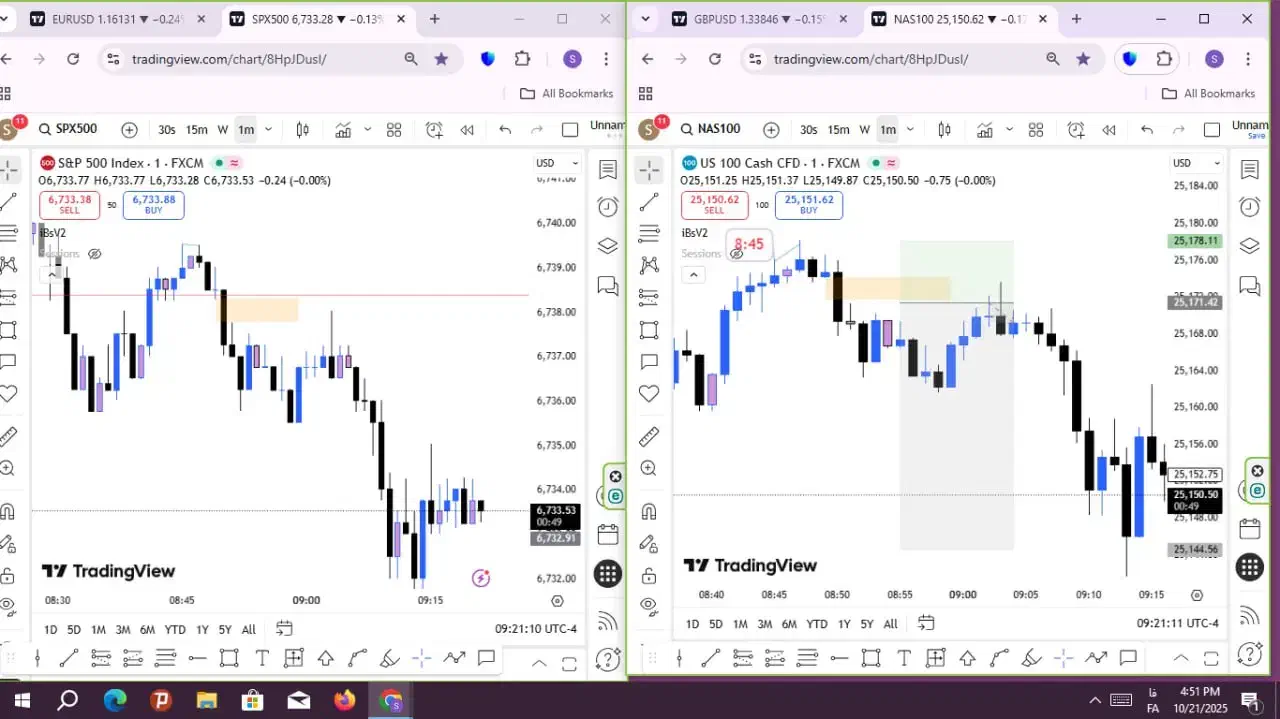Collapse the indicator legend chevron on the NAS100 chart
The width and height of the screenshot is (1280, 719).
click(693, 275)
